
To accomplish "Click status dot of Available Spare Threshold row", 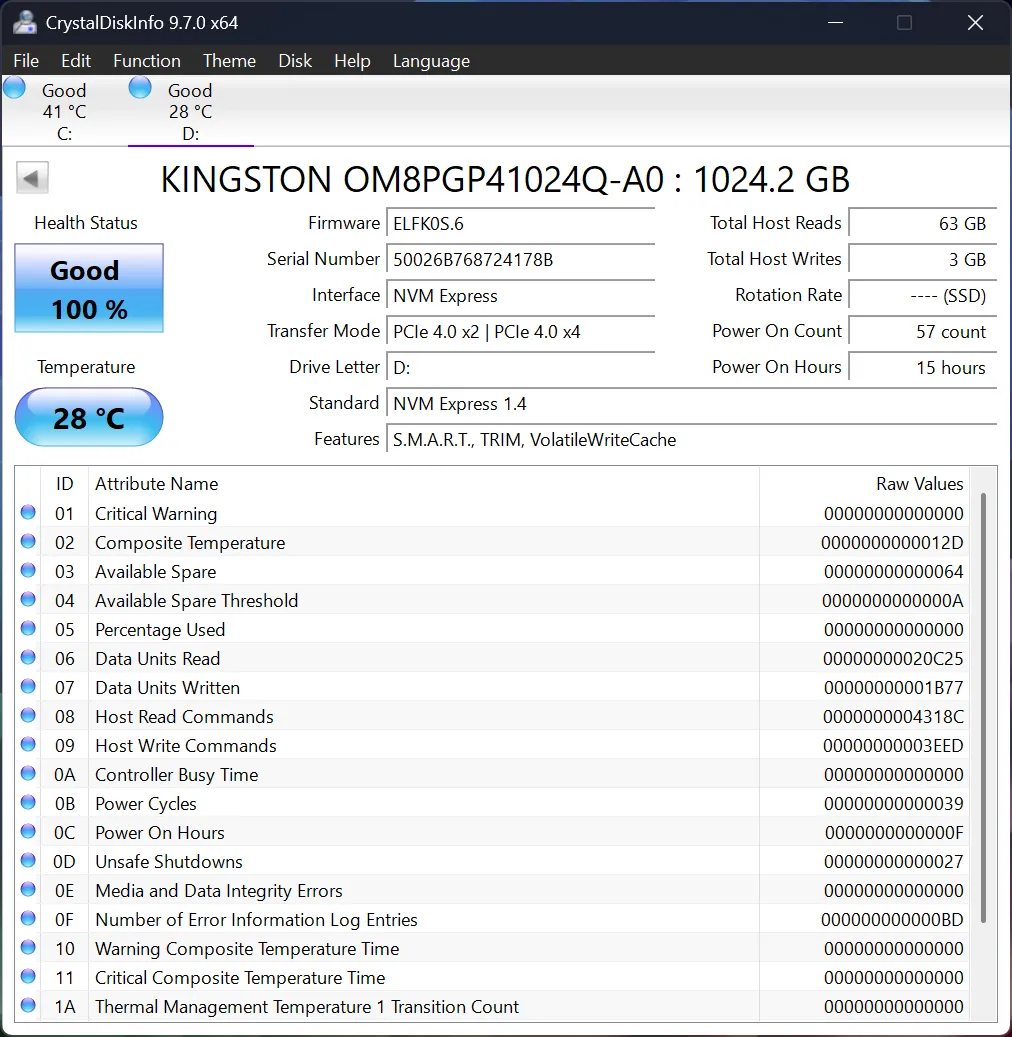I will [28, 599].
